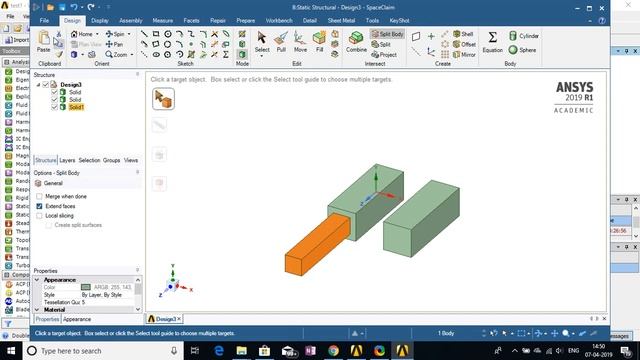This screenshot has height=360, width=640.
Task: Open Microsoft Edge from taskbar
Action: coord(219,351)
